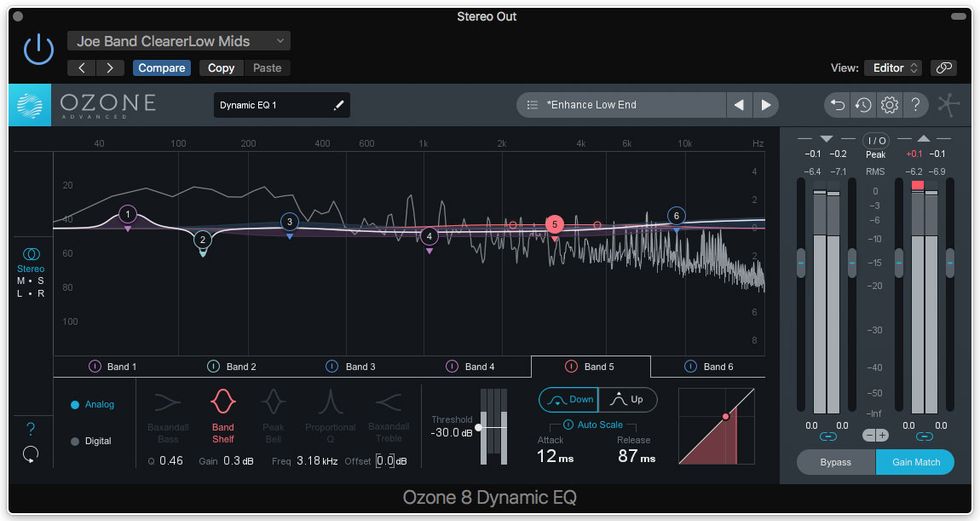This screenshot has height=521, width=980.
Task: Open the Joe Band ClearerLow Mids preset dropdown
Action: coord(179,41)
